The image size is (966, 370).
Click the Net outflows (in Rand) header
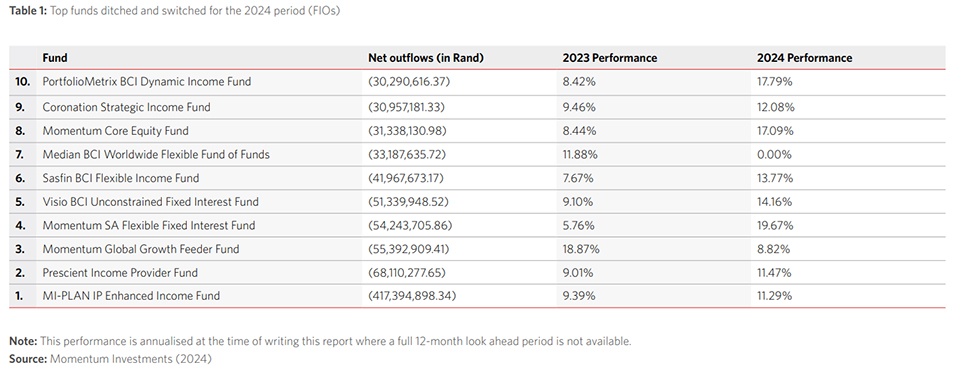pos(426,58)
